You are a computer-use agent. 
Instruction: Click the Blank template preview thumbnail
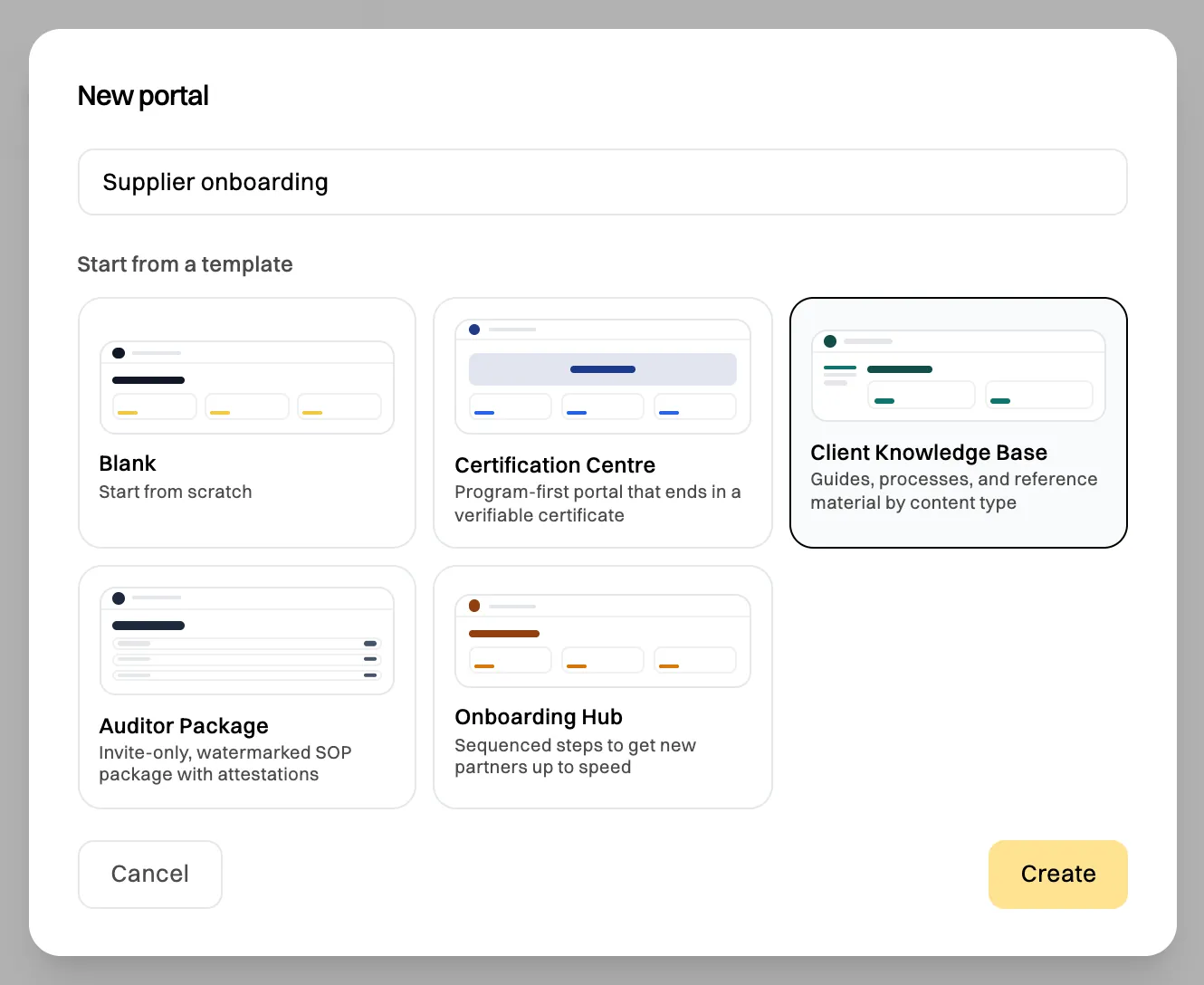tap(247, 387)
